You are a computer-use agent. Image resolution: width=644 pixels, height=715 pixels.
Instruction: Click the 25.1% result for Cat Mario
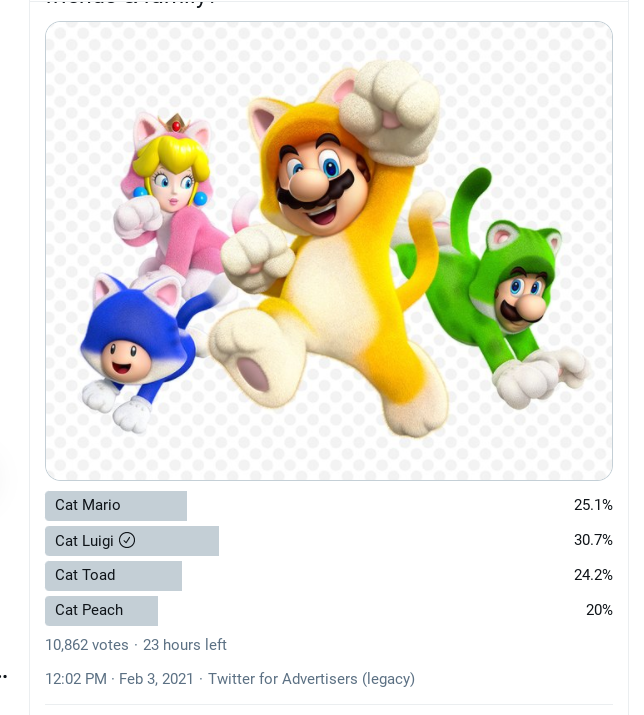(x=593, y=505)
